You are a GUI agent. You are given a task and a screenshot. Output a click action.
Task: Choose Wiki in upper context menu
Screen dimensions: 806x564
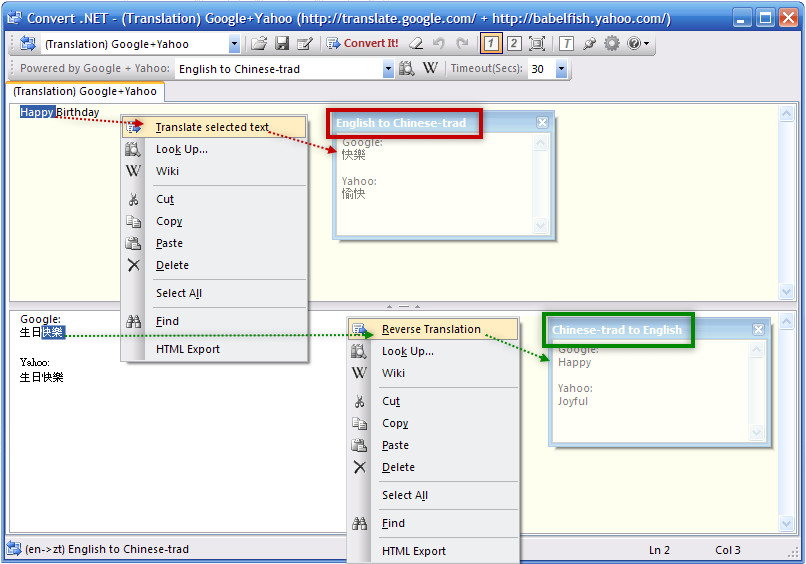(214, 171)
